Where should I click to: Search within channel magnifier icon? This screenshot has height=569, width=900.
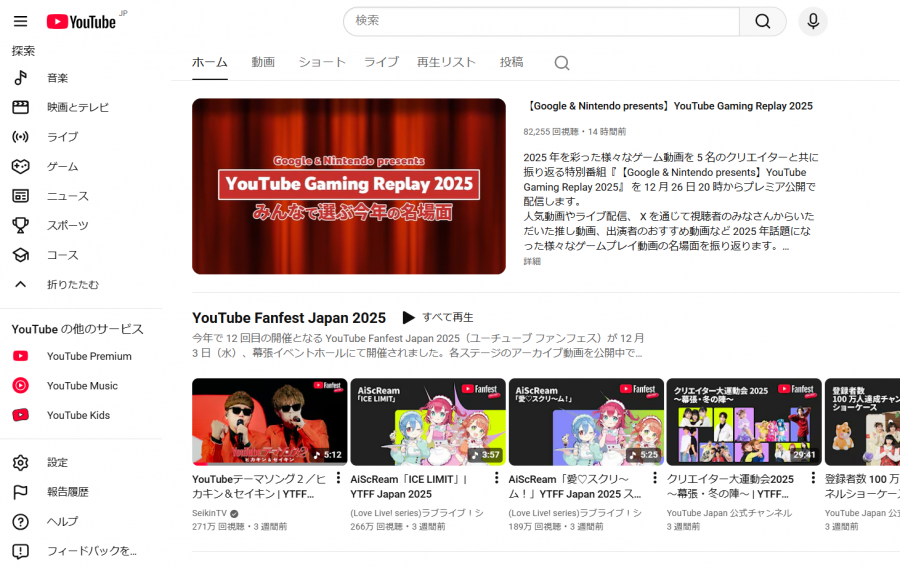point(562,63)
